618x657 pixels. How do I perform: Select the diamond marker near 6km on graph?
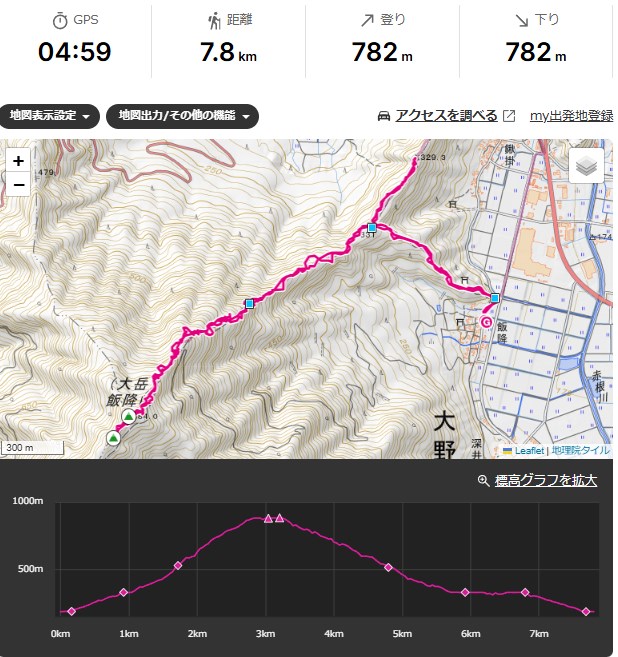[465, 593]
